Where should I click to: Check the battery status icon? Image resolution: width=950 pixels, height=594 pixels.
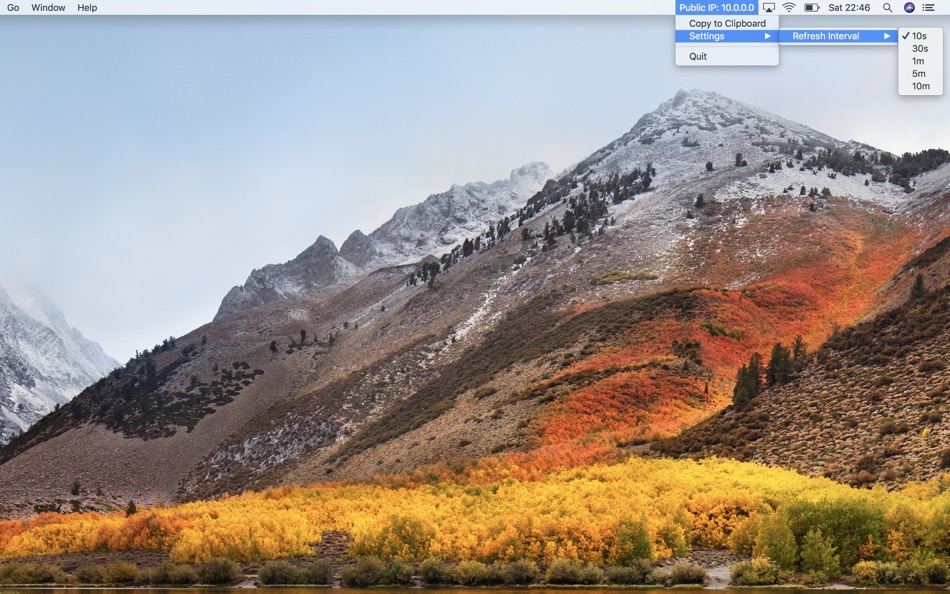pyautogui.click(x=811, y=8)
